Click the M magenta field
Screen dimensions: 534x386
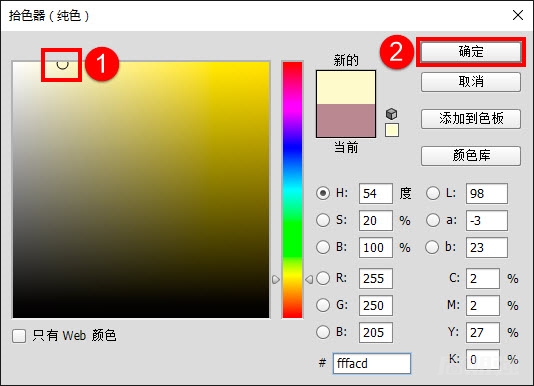[483, 305]
